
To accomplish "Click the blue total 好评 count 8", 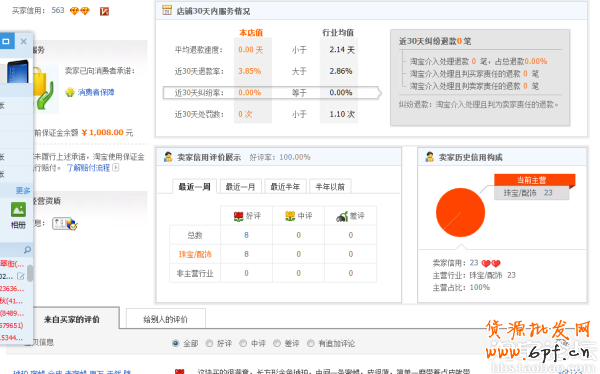I will pos(246,235).
